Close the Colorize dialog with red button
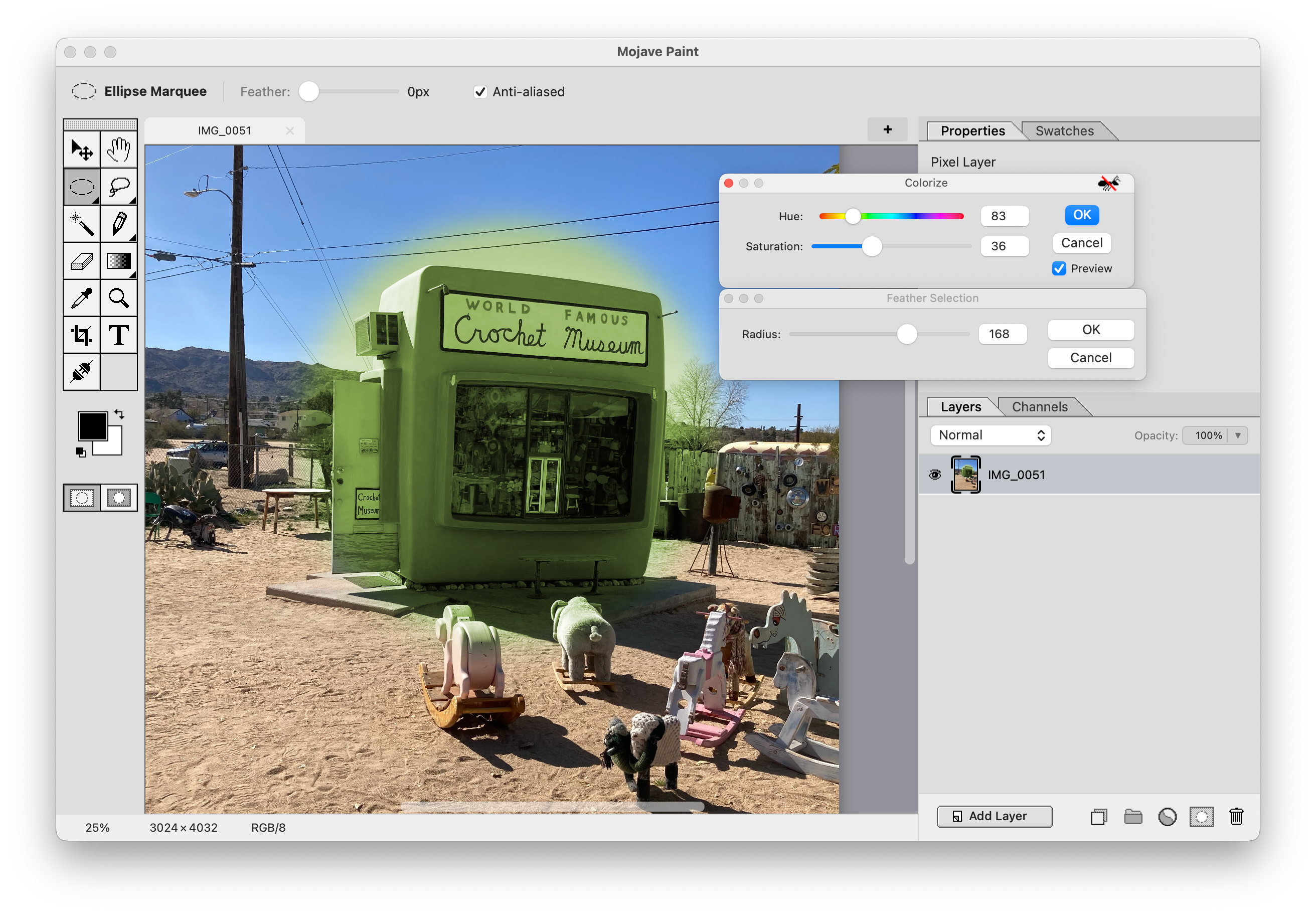The height and width of the screenshot is (915, 1316). tap(729, 184)
